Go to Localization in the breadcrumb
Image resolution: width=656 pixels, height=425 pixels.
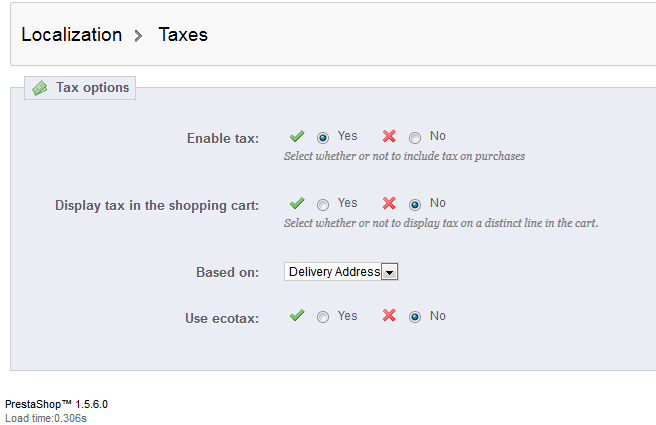tap(71, 35)
